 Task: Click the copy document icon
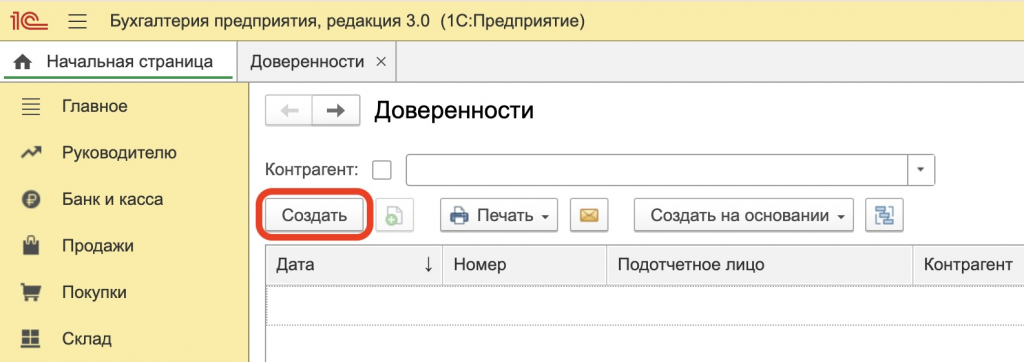pos(394,216)
